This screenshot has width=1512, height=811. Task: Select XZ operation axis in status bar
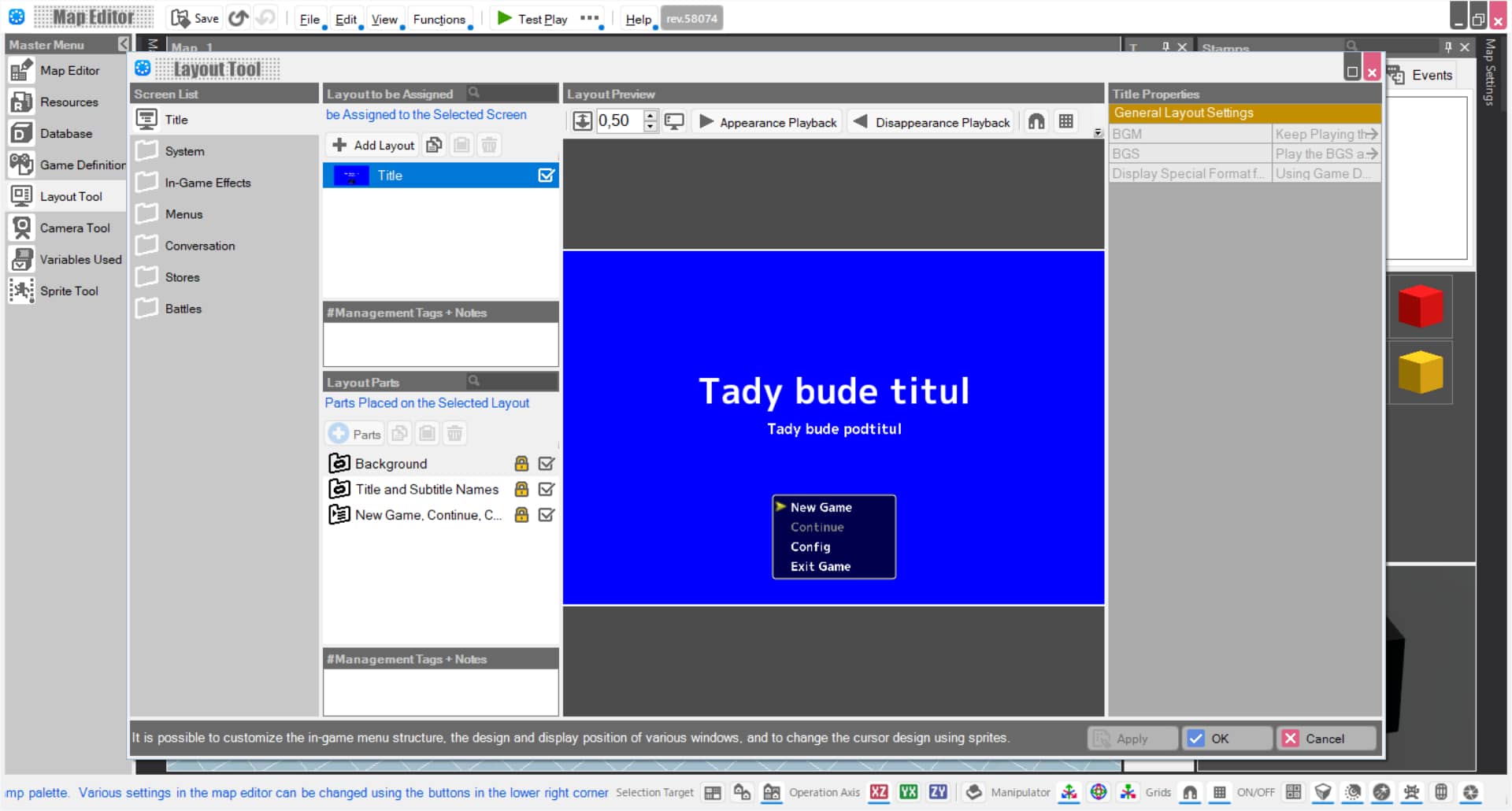(x=879, y=792)
